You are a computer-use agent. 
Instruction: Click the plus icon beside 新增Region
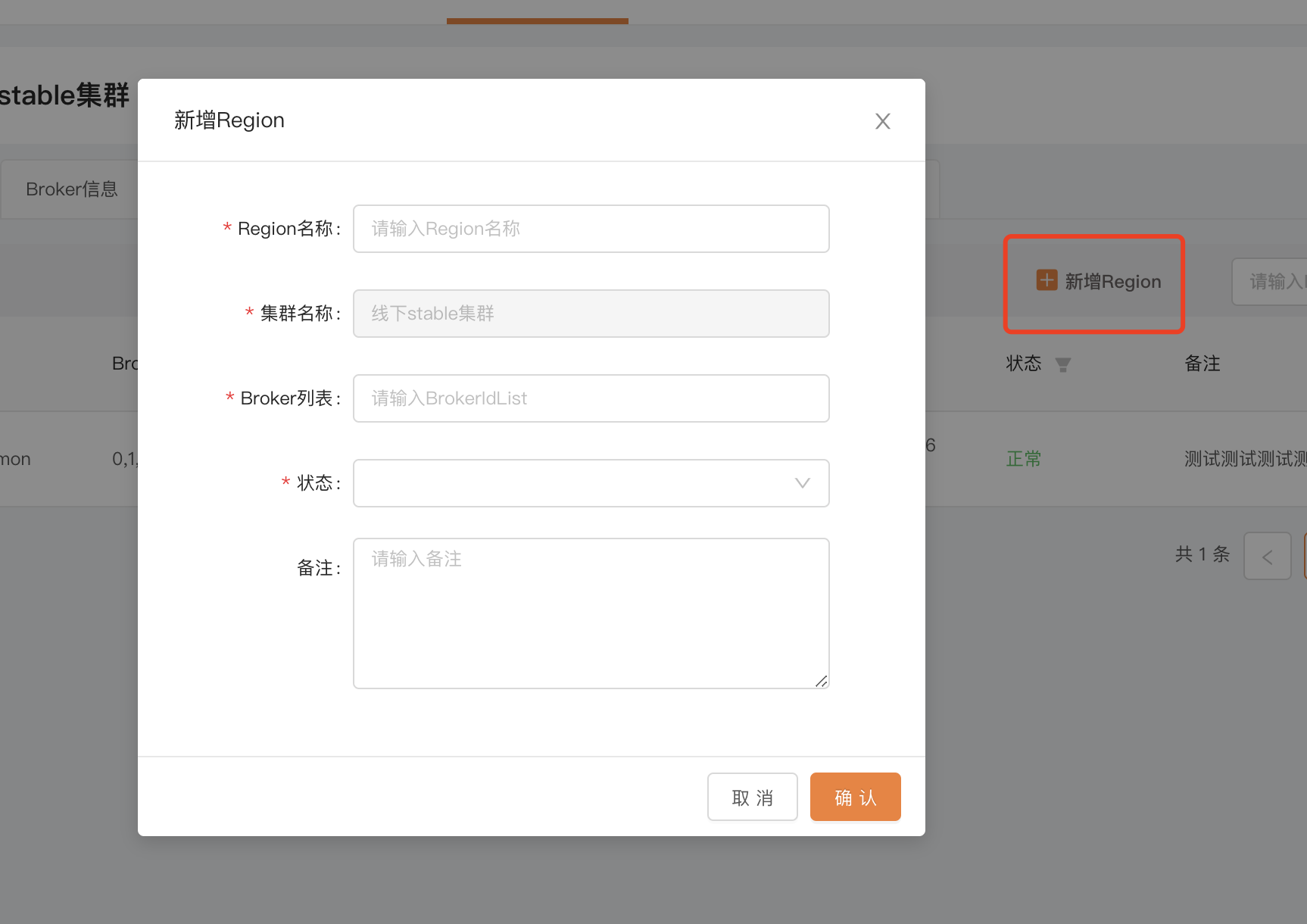[1047, 280]
